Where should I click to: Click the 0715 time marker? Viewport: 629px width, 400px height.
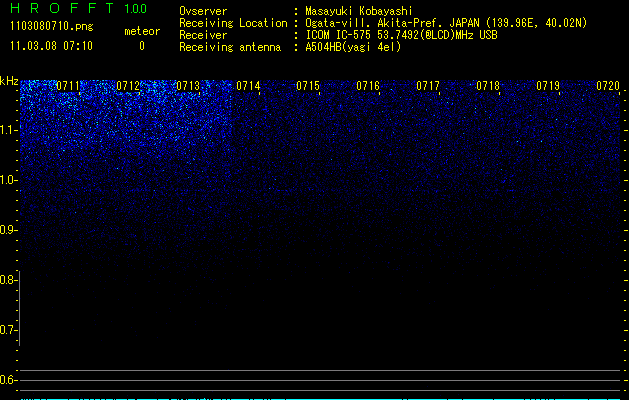(308, 86)
